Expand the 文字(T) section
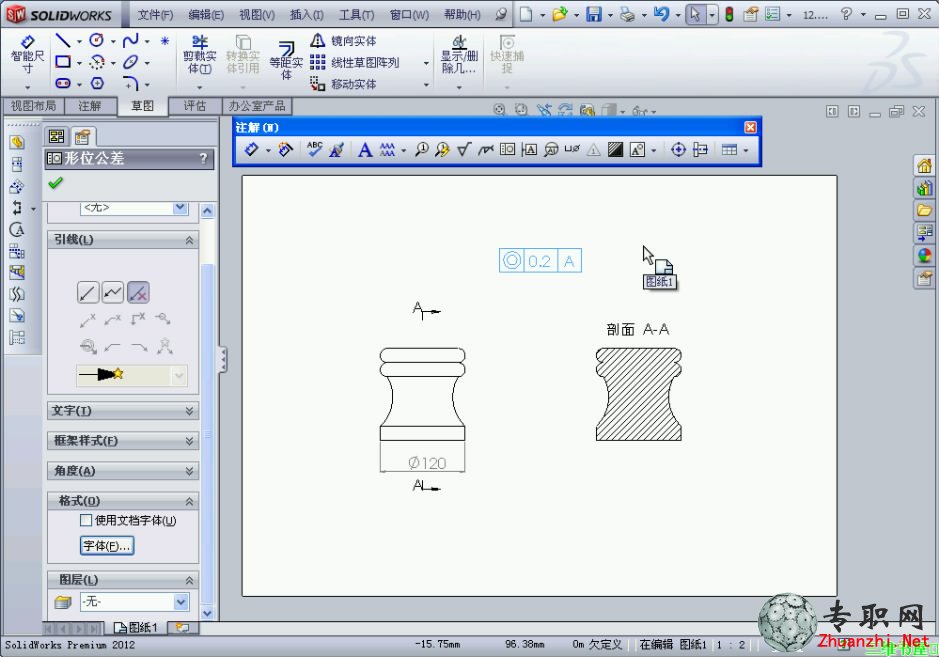This screenshot has height=657, width=939. pyautogui.click(x=189, y=411)
